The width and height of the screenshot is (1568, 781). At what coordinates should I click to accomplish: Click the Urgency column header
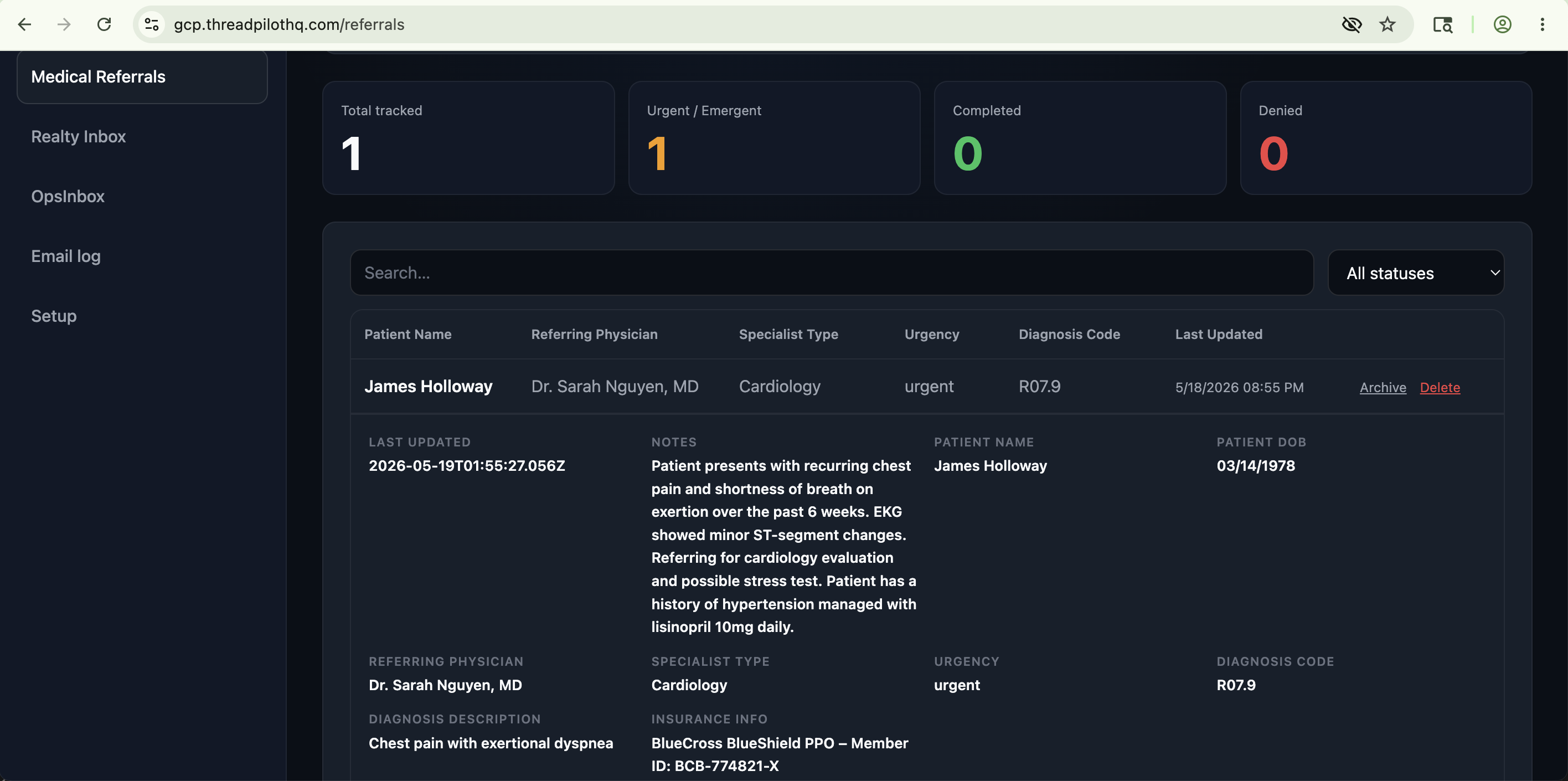click(931, 334)
